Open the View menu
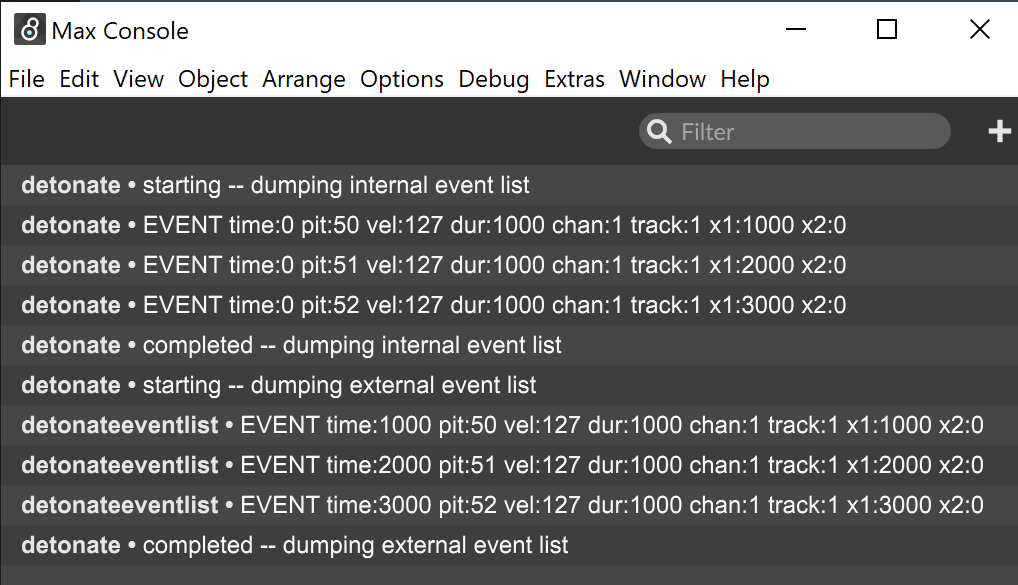The image size is (1018, 585). click(x=138, y=79)
